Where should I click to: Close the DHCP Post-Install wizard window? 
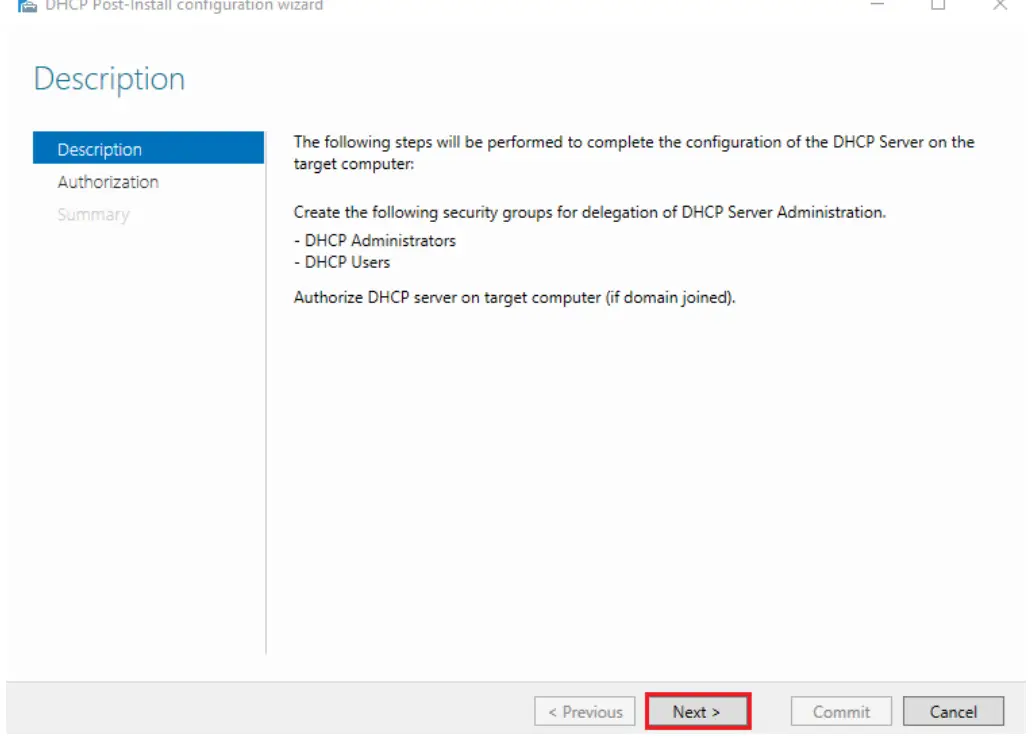[x=1000, y=5]
